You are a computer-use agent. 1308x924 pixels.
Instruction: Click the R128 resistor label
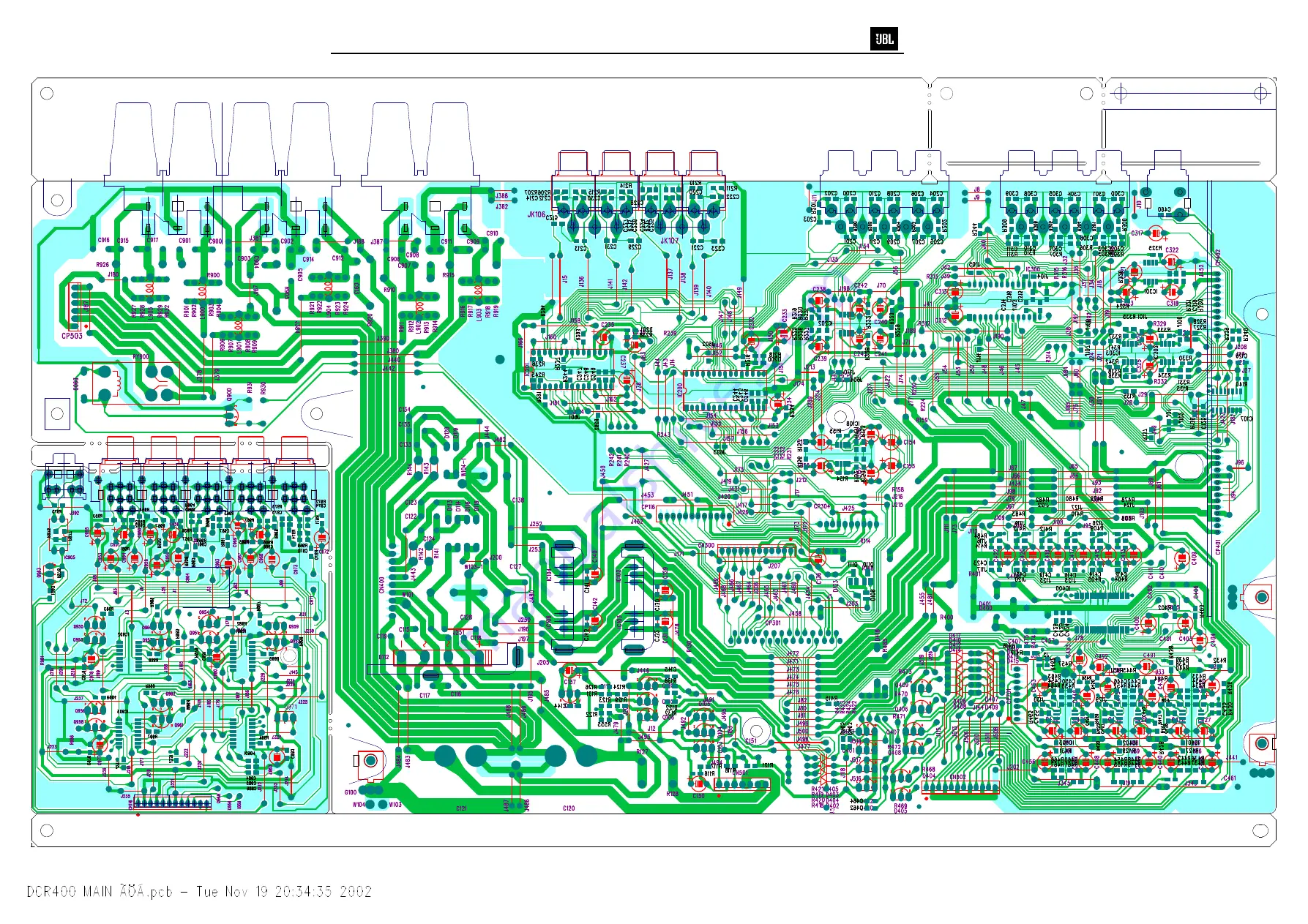tap(672, 793)
